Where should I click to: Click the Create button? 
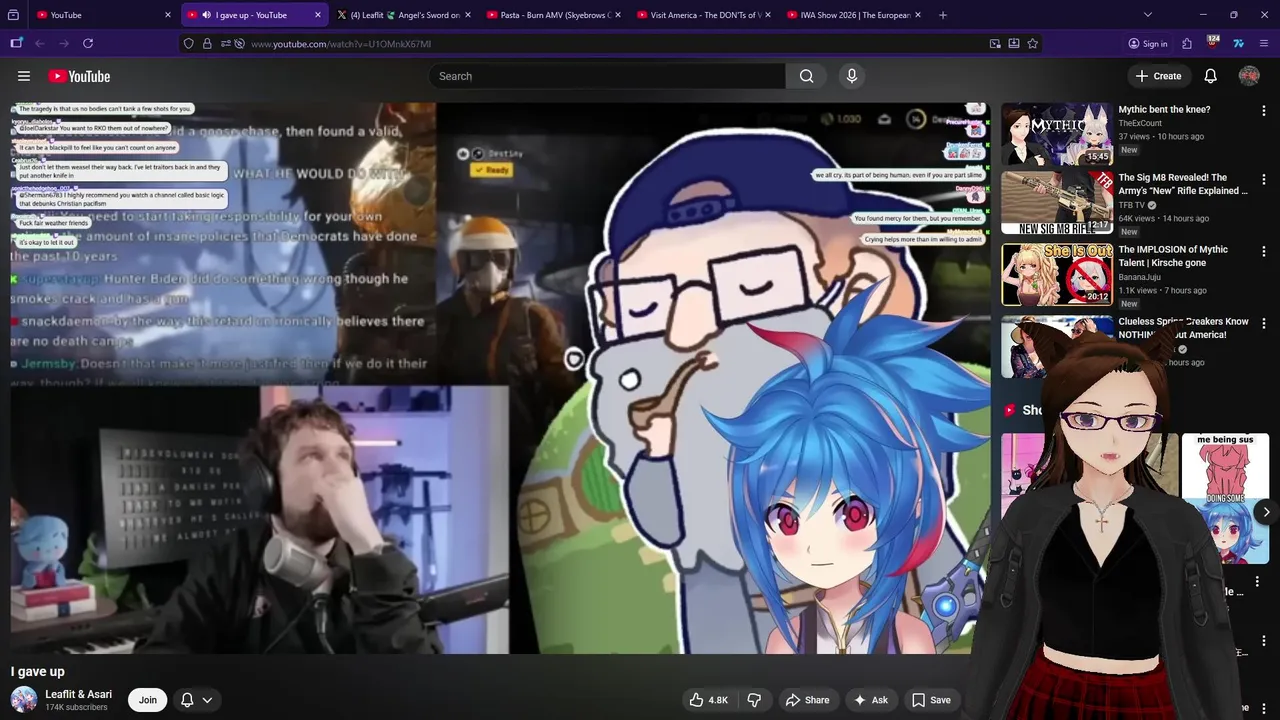pyautogui.click(x=1158, y=76)
